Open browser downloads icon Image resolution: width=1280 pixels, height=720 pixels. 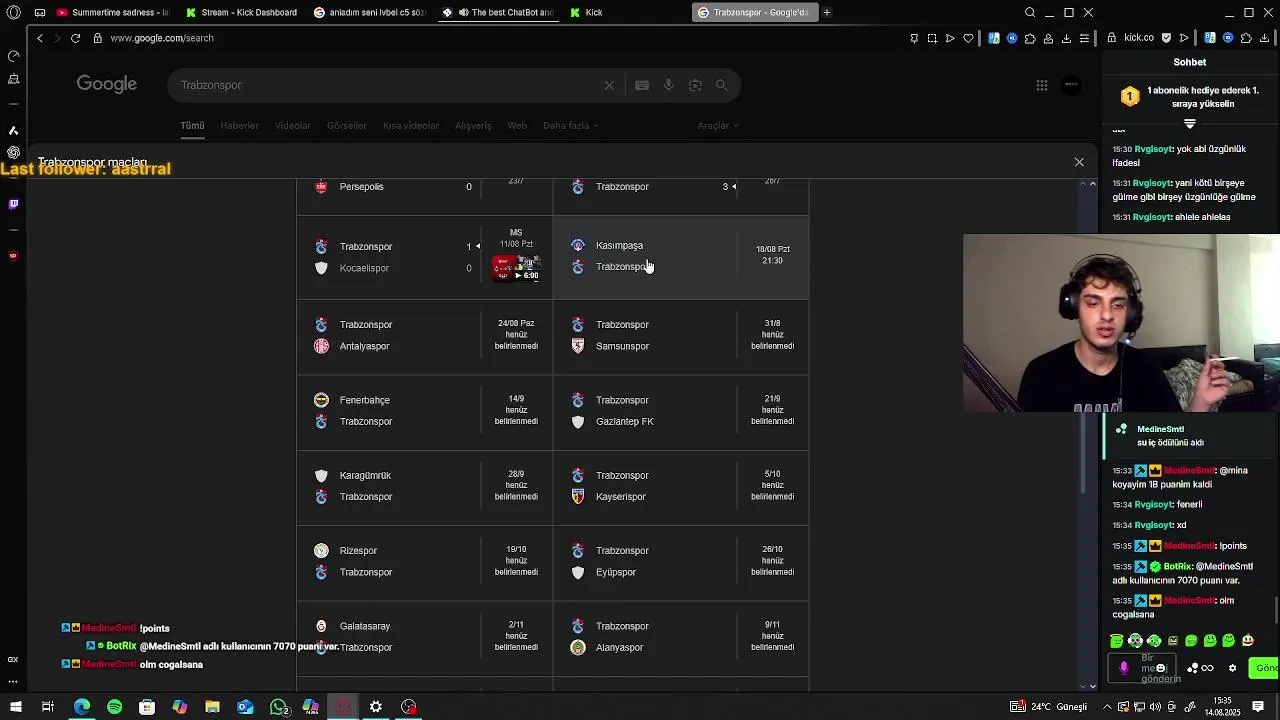click(x=1066, y=38)
